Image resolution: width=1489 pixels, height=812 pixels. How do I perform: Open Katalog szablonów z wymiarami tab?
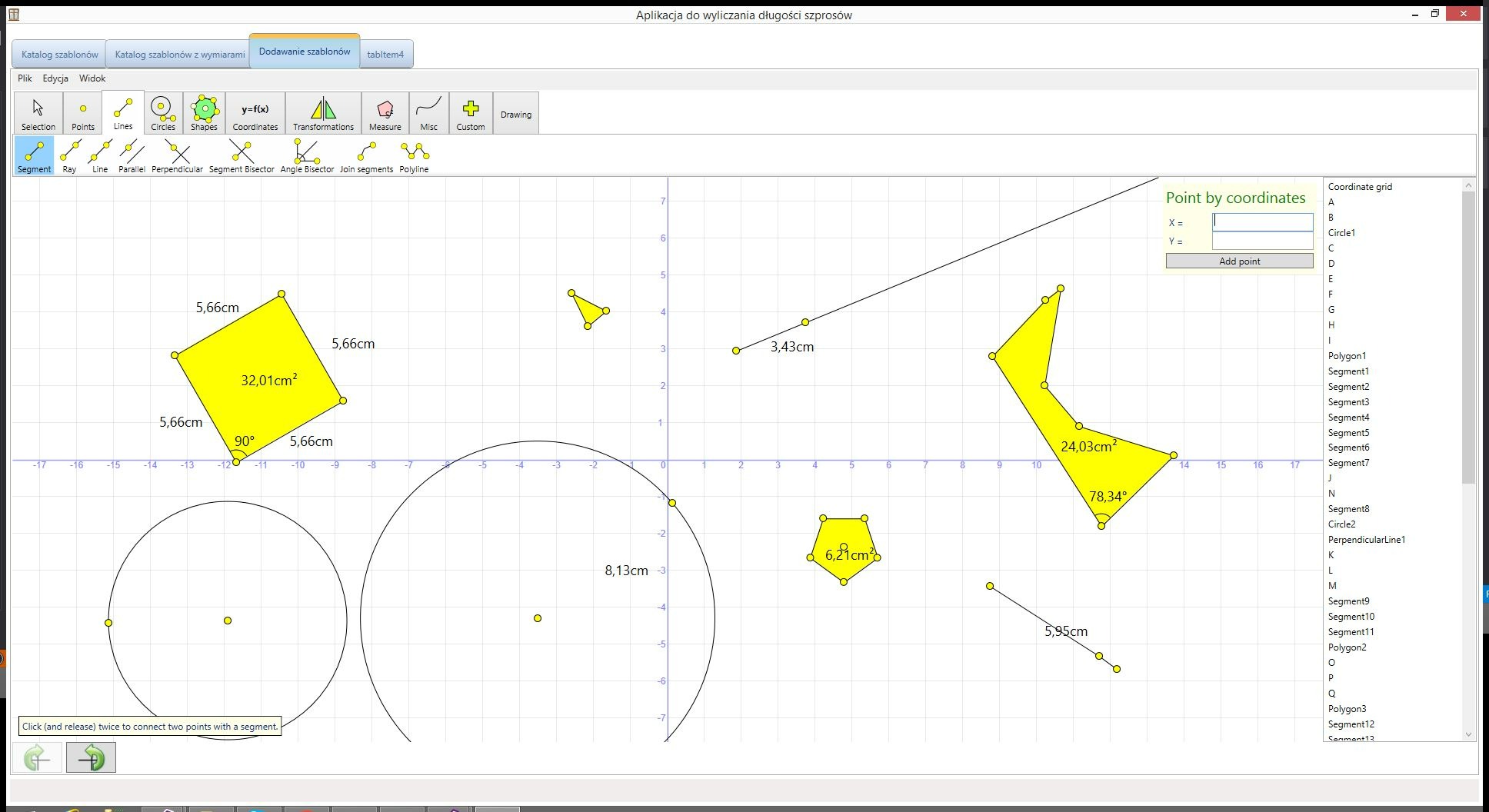tap(180, 55)
